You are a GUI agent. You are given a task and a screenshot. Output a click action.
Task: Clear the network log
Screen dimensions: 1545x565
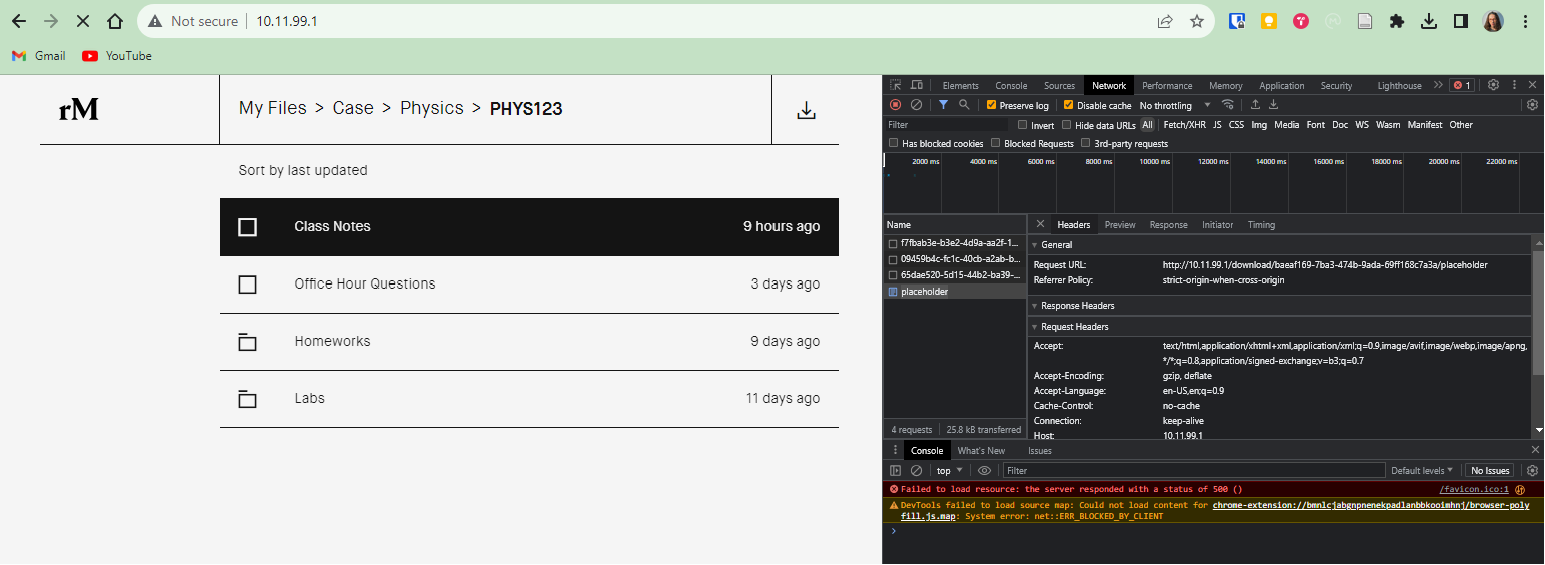(x=916, y=105)
